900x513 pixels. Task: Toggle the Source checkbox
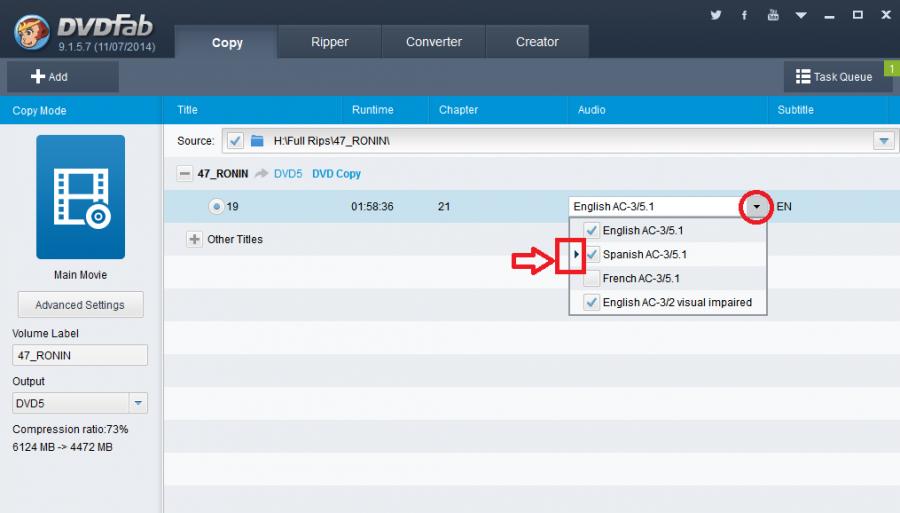point(235,141)
